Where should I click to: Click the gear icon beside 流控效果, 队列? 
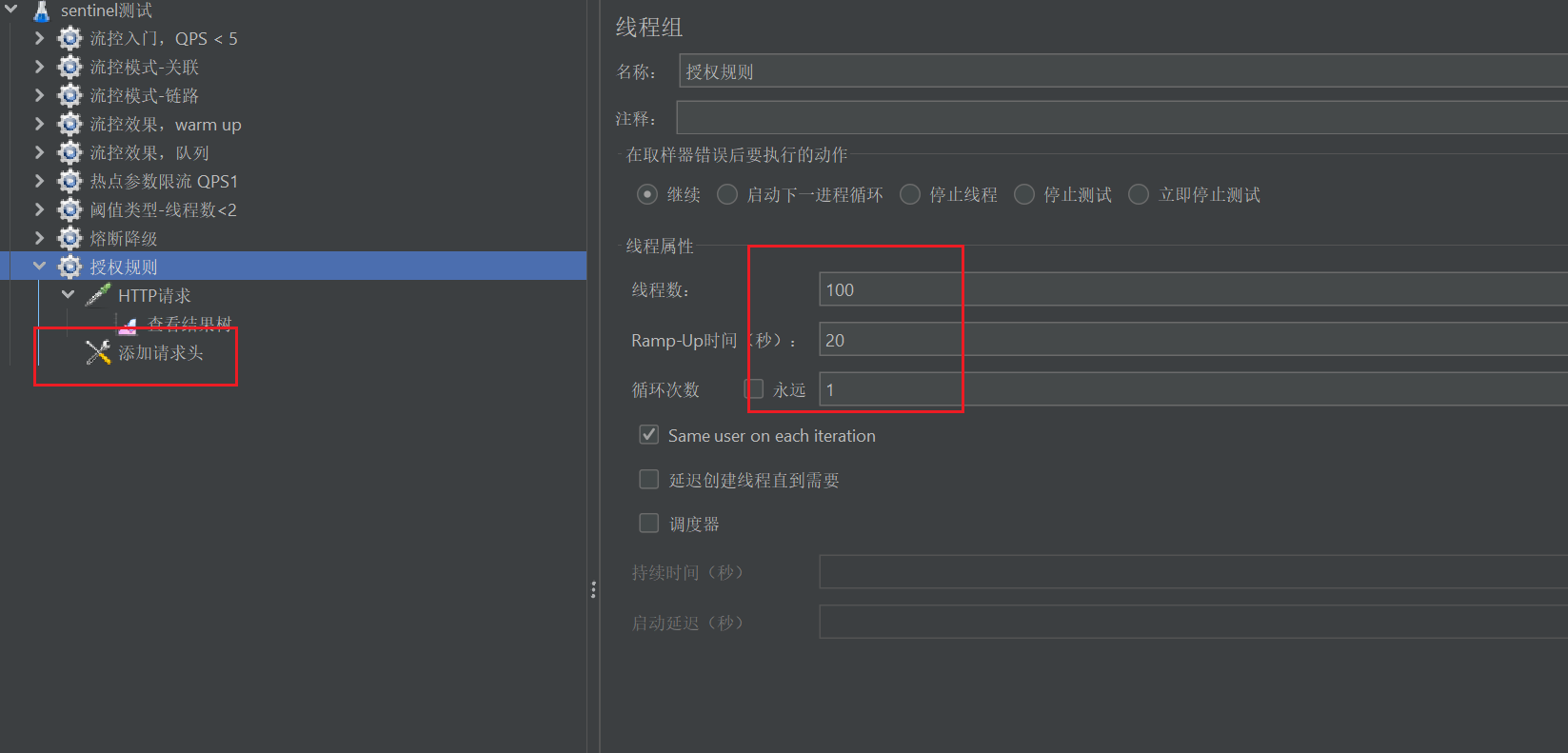(70, 152)
